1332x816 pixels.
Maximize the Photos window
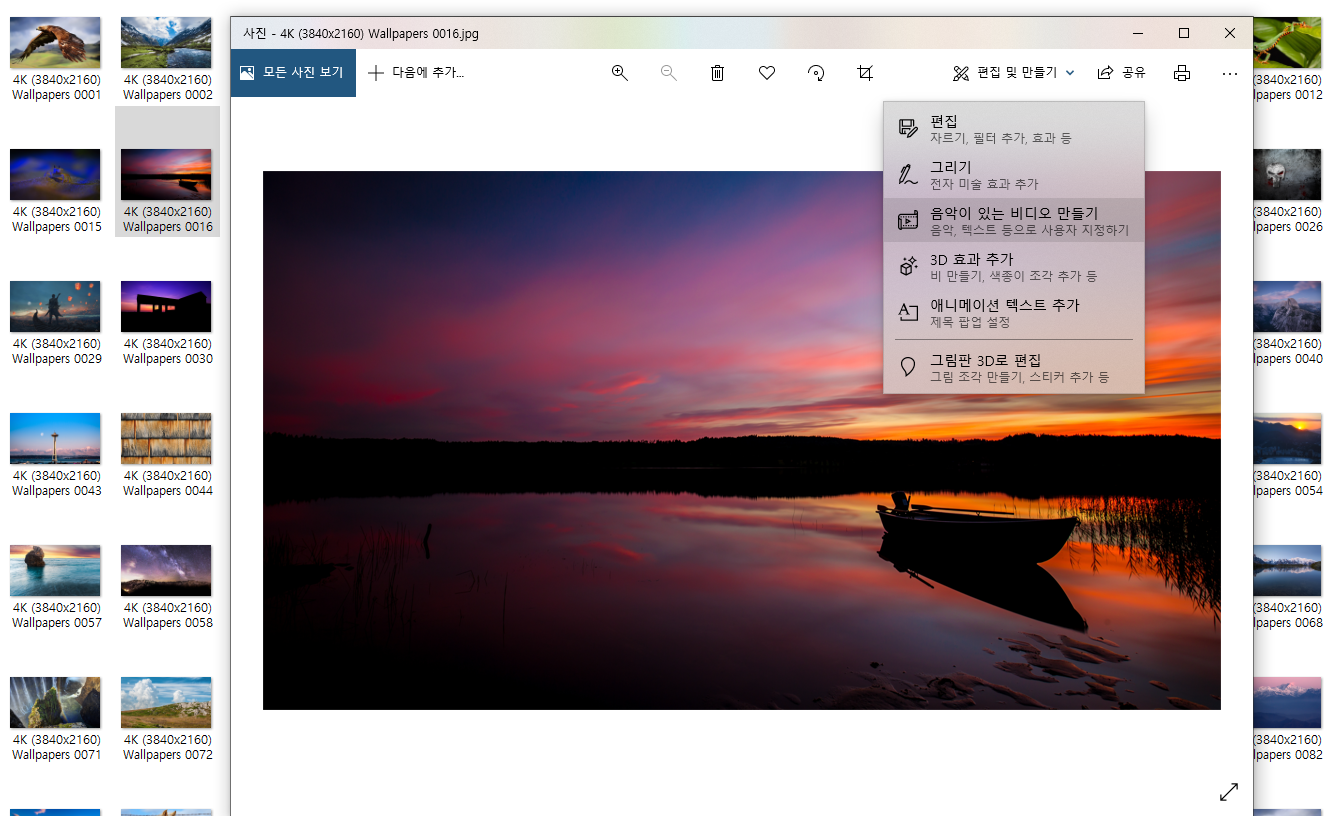(1184, 33)
